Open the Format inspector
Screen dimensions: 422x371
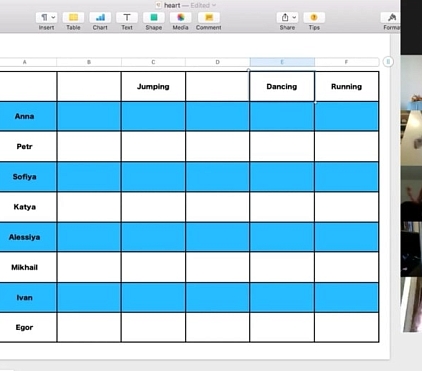[x=391, y=17]
